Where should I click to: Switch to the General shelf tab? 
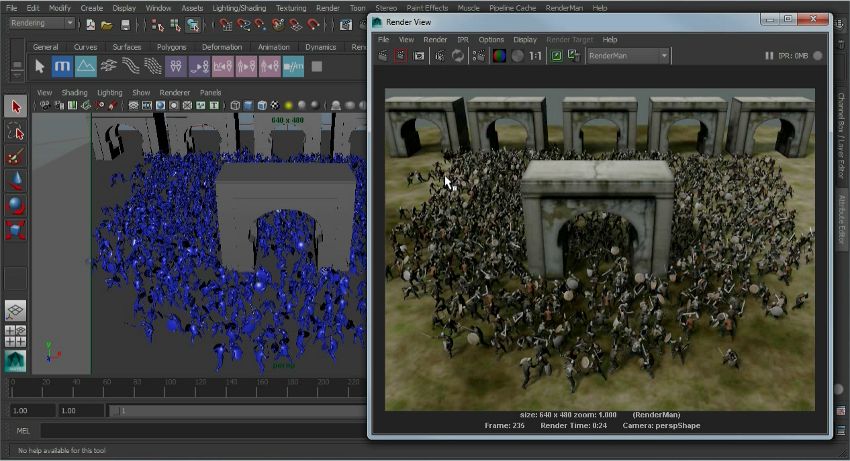pyautogui.click(x=46, y=47)
